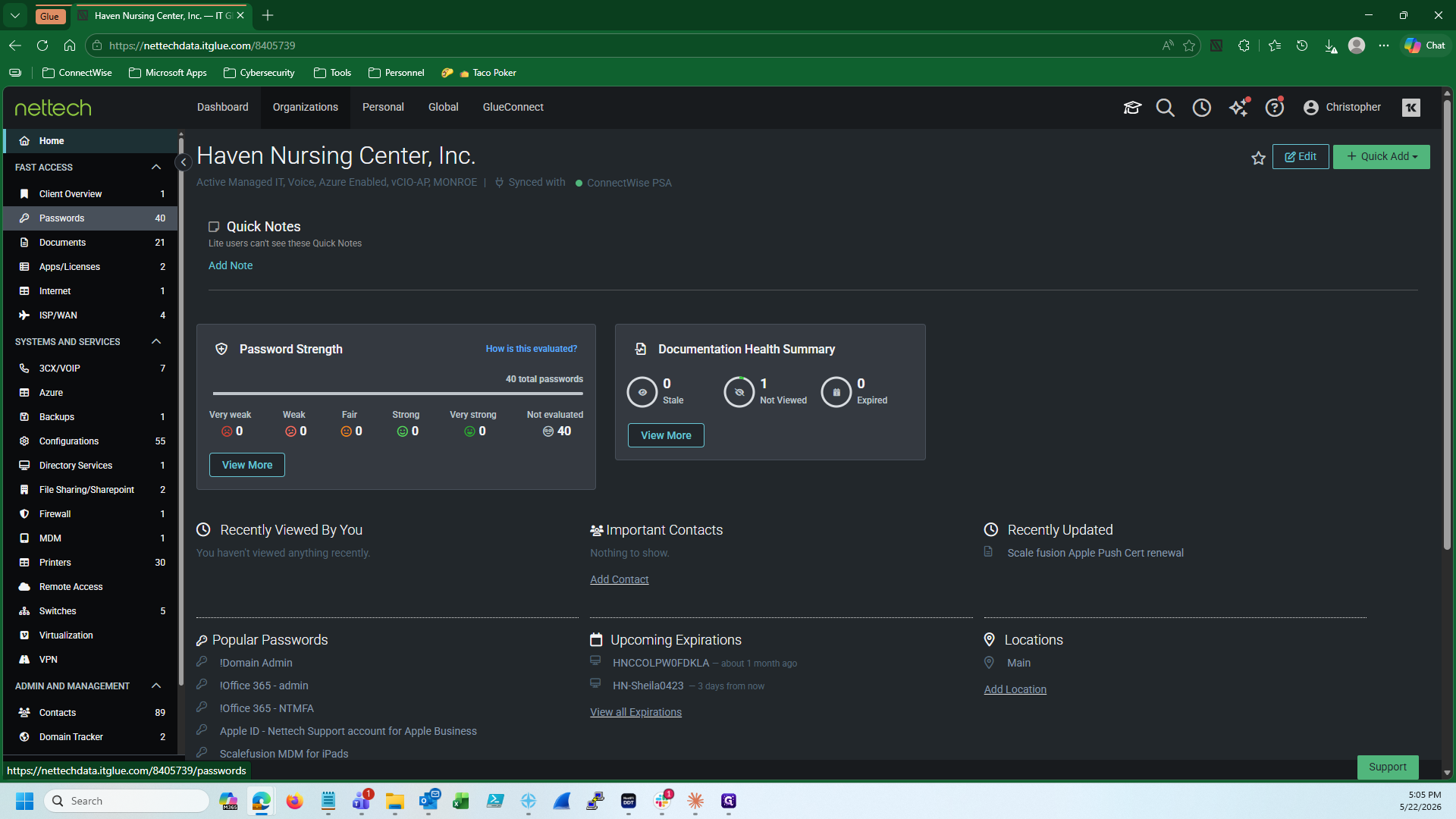The height and width of the screenshot is (819, 1456).
Task: Open the help question mark icon
Action: (1275, 108)
